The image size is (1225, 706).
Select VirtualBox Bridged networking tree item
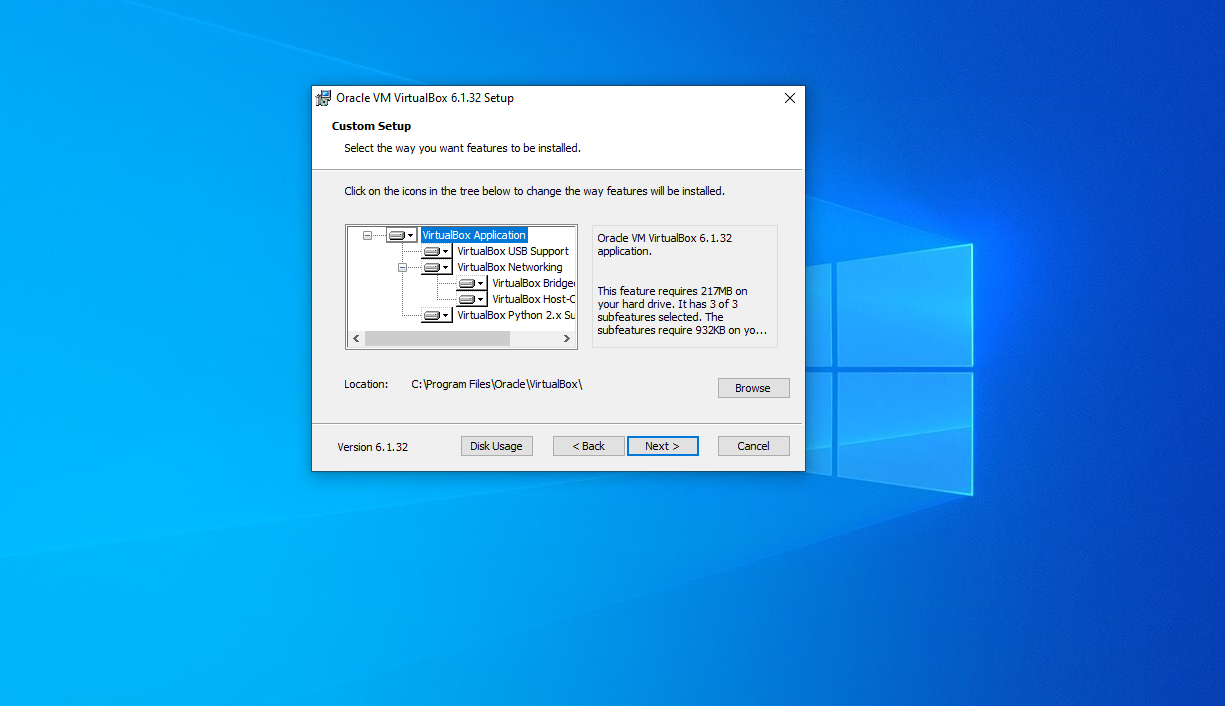pyautogui.click(x=533, y=283)
